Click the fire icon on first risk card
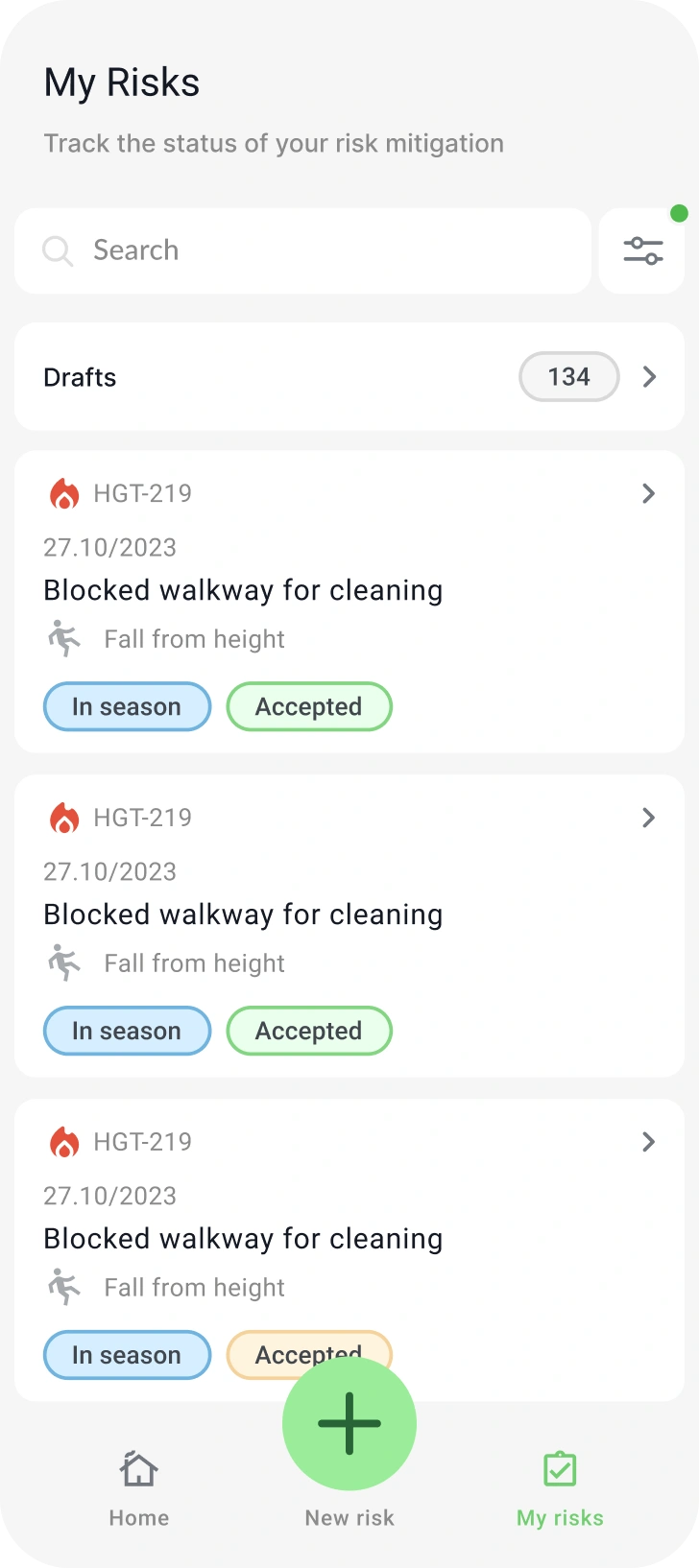This screenshot has width=699, height=1568. tap(64, 494)
